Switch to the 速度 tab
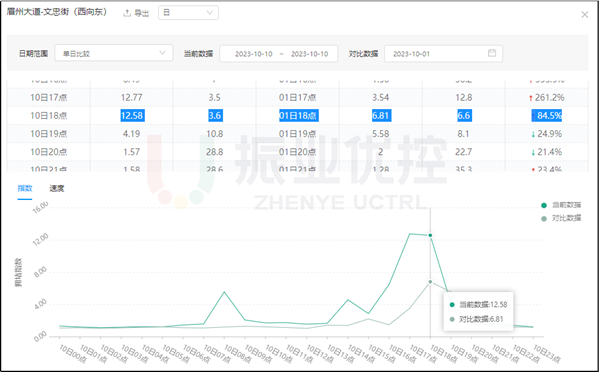The image size is (600, 372). [57, 188]
